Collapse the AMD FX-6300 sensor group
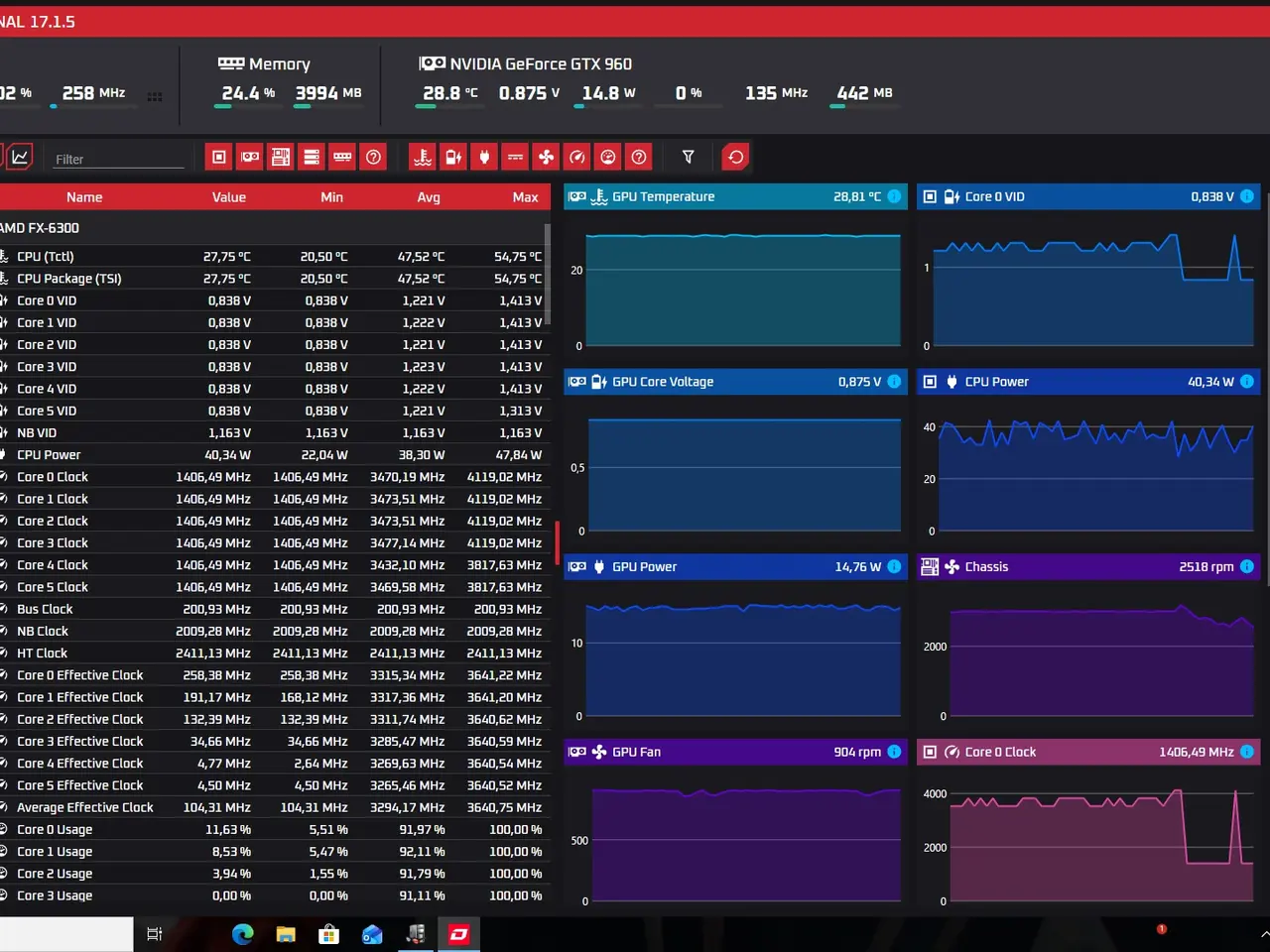 (x=273, y=228)
